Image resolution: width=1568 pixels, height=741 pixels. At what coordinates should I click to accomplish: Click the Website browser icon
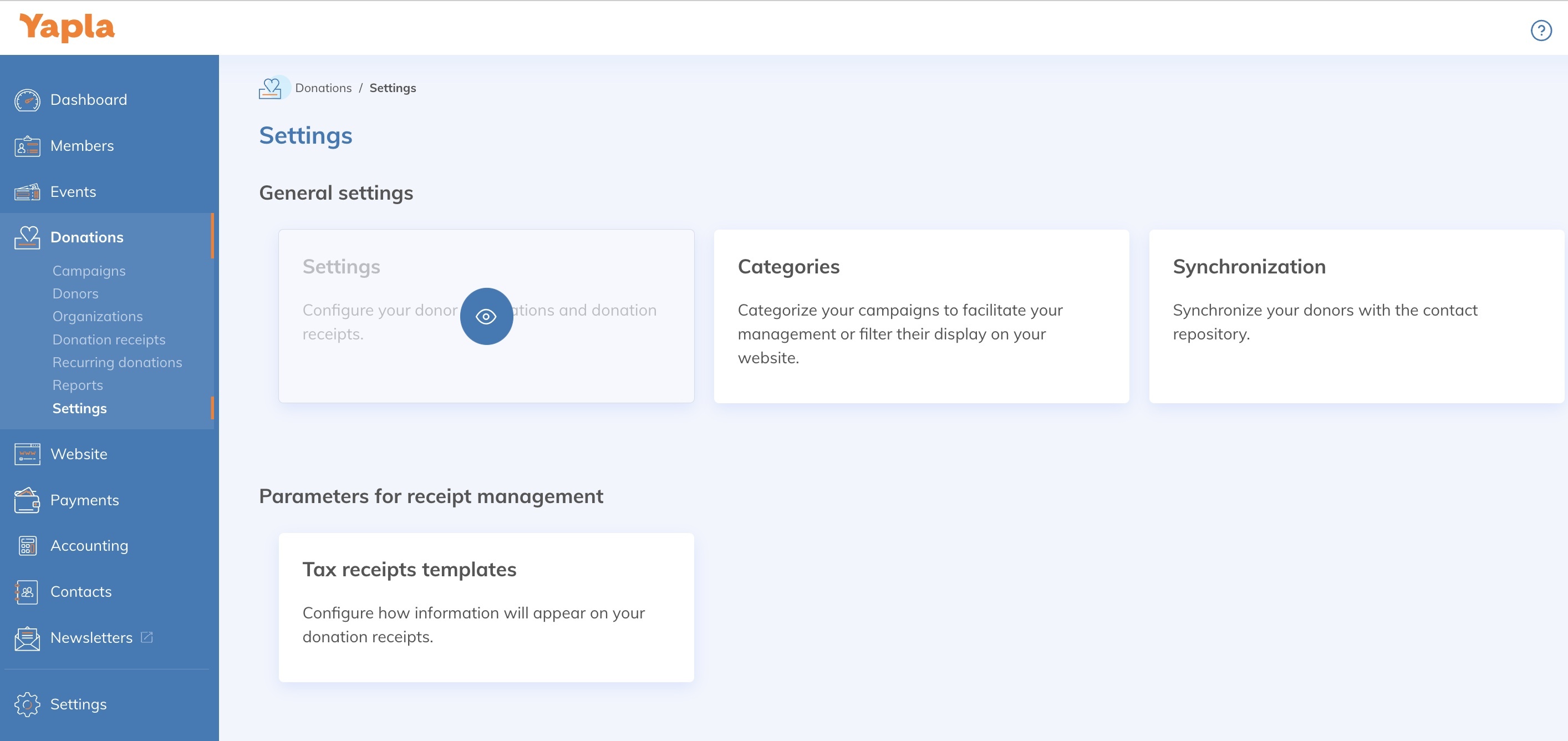(27, 454)
